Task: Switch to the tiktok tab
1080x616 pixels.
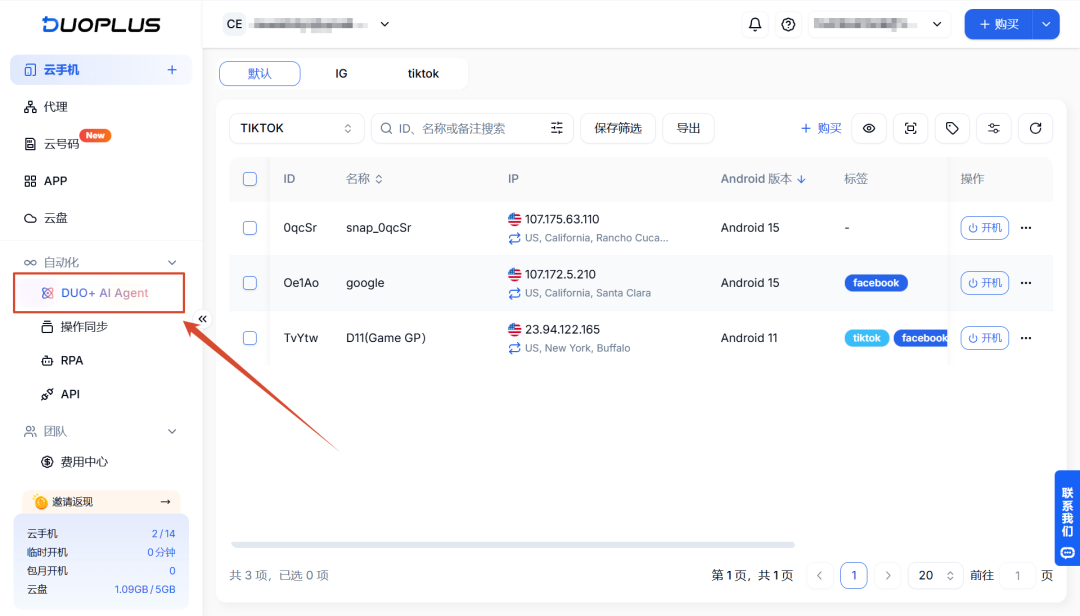Action: (x=423, y=74)
